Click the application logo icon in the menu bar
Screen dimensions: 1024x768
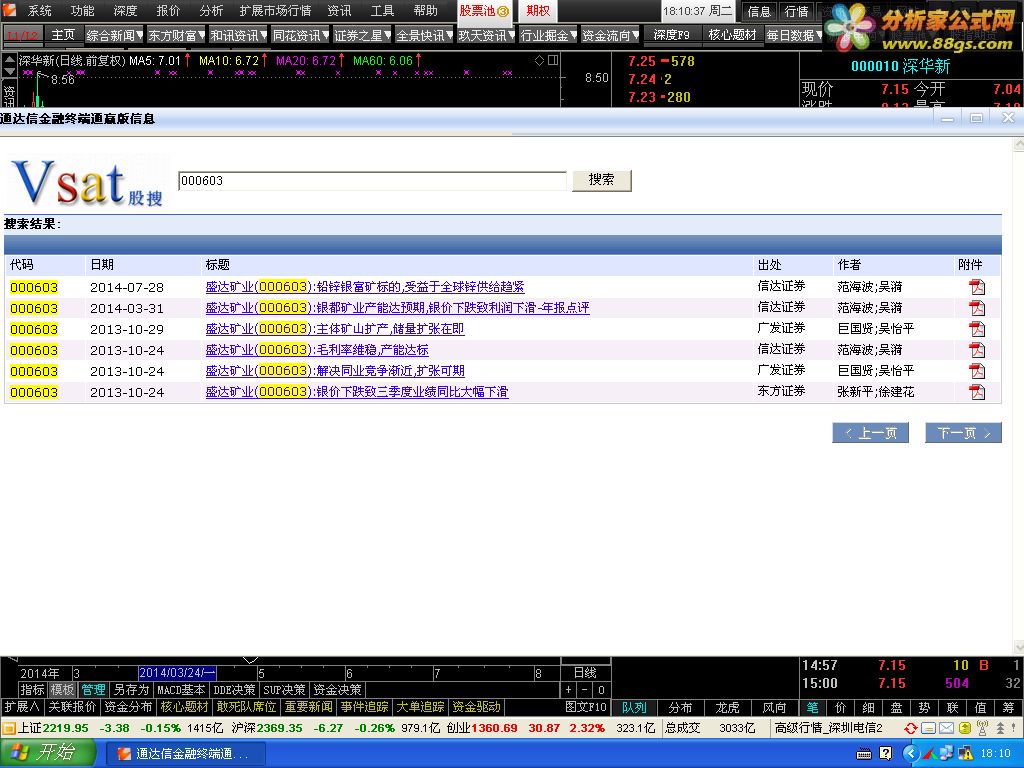[x=10, y=10]
